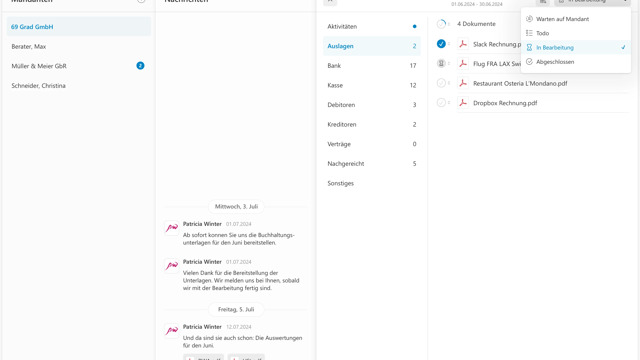Open the Sonstiges category
Image resolution: width=640 pixels, height=360 pixels.
tap(372, 183)
